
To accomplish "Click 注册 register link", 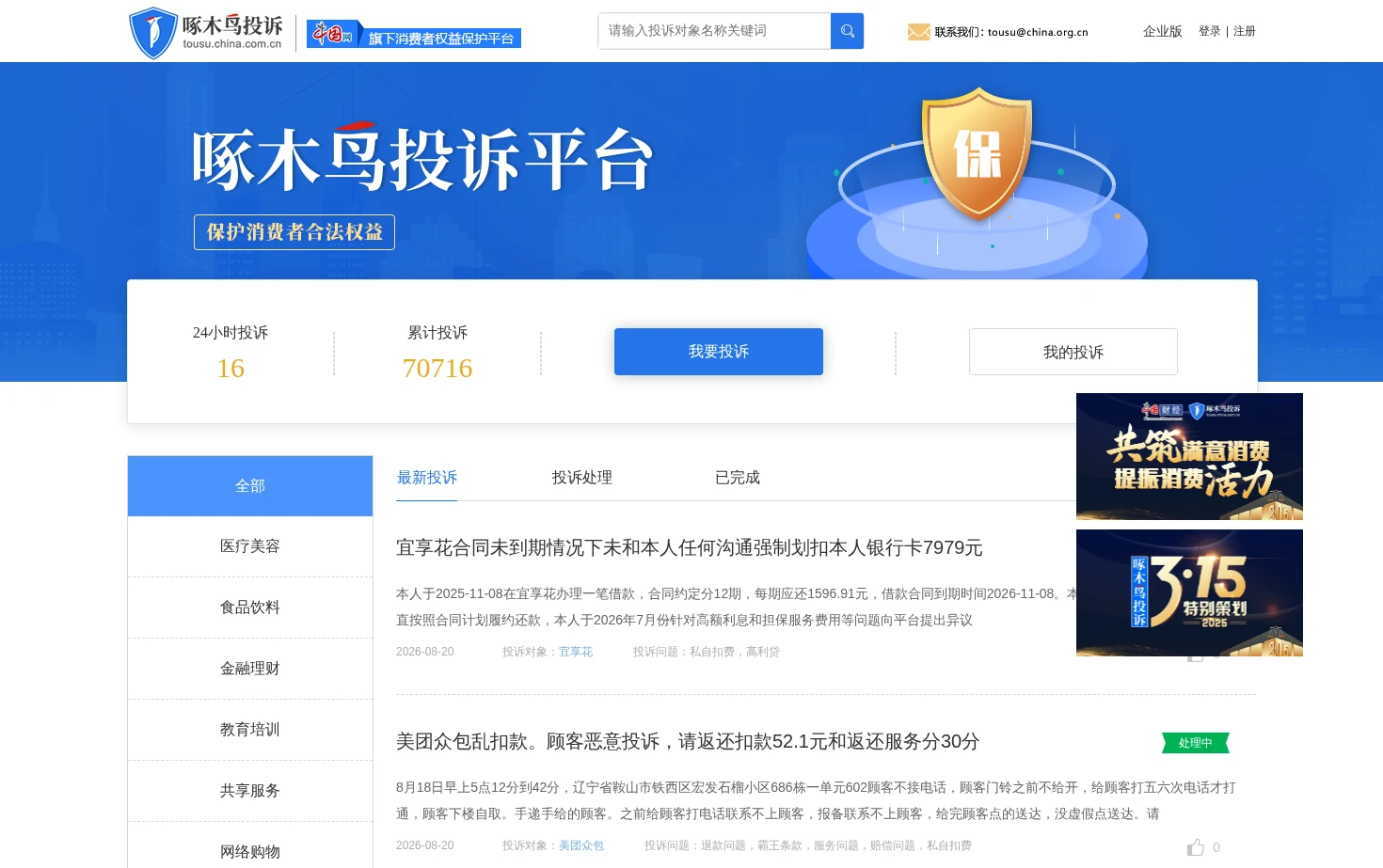I will tap(1245, 31).
